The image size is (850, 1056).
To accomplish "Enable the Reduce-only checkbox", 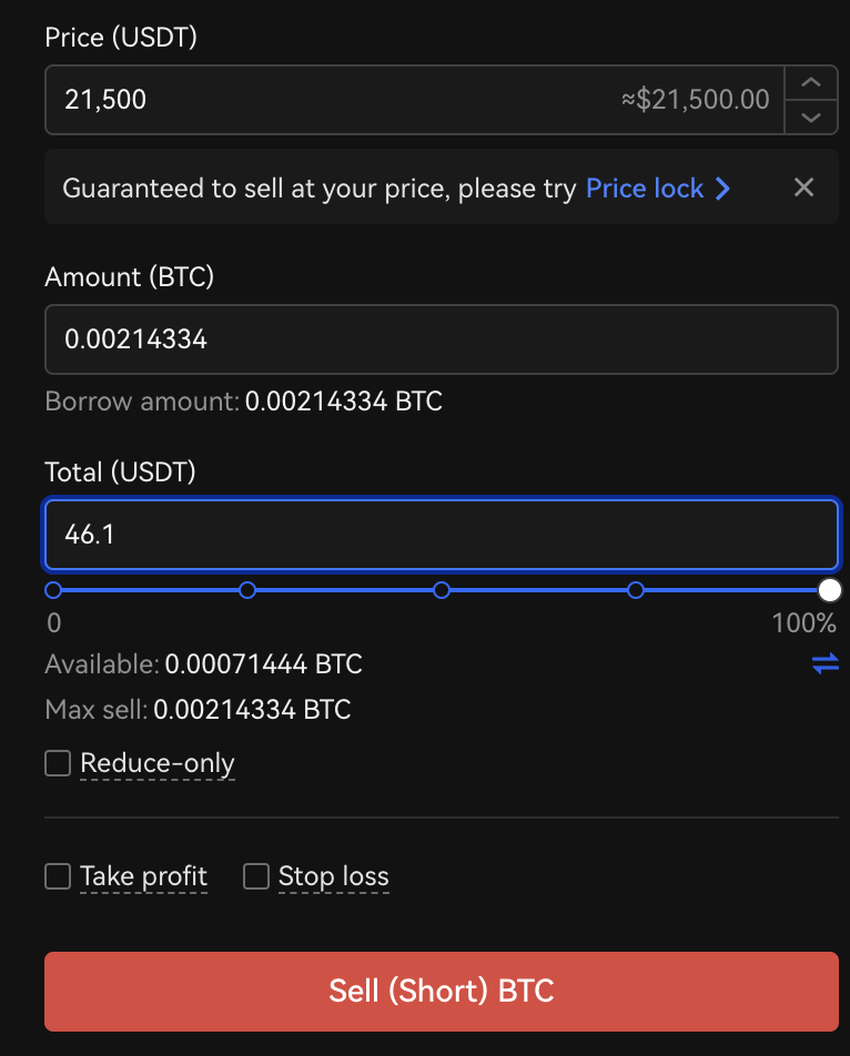I will pos(58,763).
